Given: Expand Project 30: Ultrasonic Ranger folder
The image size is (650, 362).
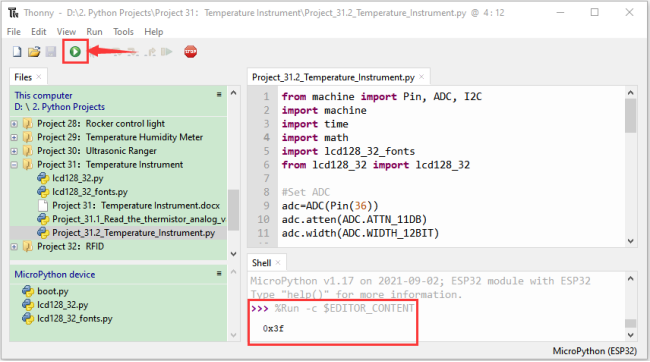Looking at the screenshot, I should click(14, 151).
